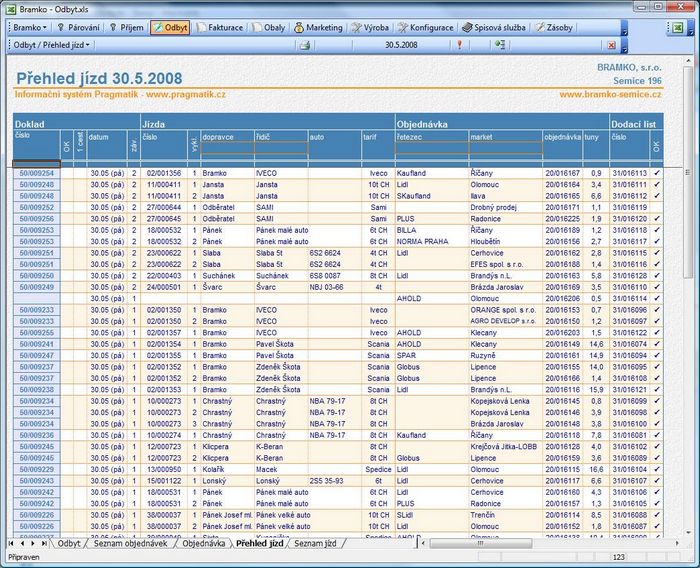This screenshot has height=568, width=700.
Task: Toggle the empty OK cell for delivery note 31/016119
Action: pyautogui.click(x=657, y=207)
